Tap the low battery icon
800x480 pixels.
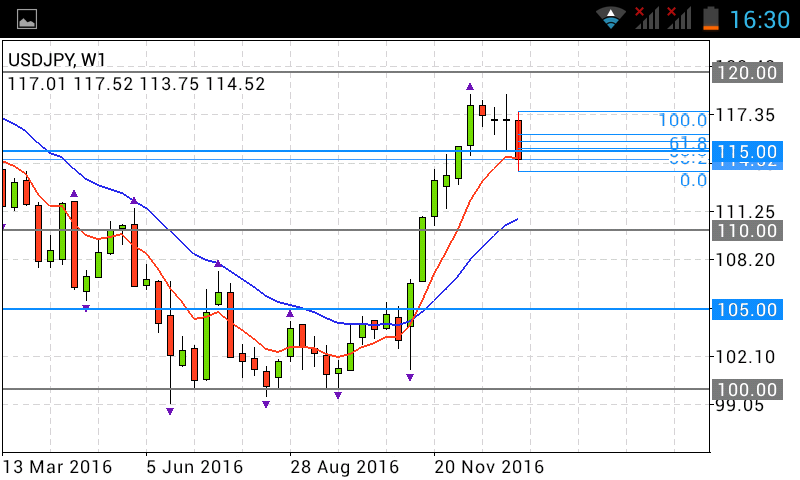click(711, 18)
